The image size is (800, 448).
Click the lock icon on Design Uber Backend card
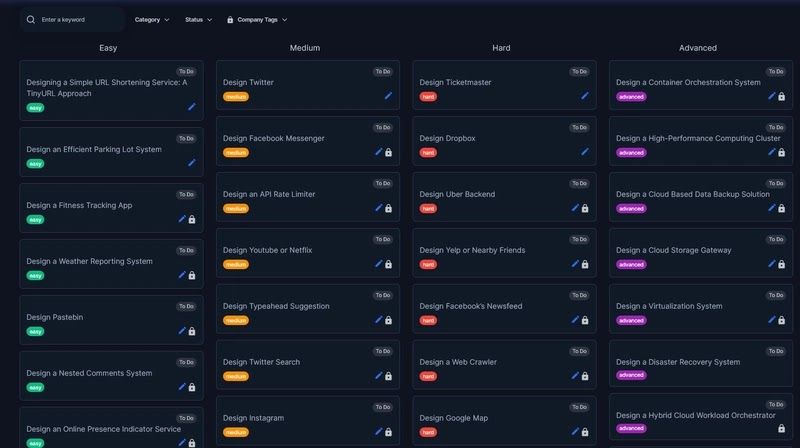[585, 209]
